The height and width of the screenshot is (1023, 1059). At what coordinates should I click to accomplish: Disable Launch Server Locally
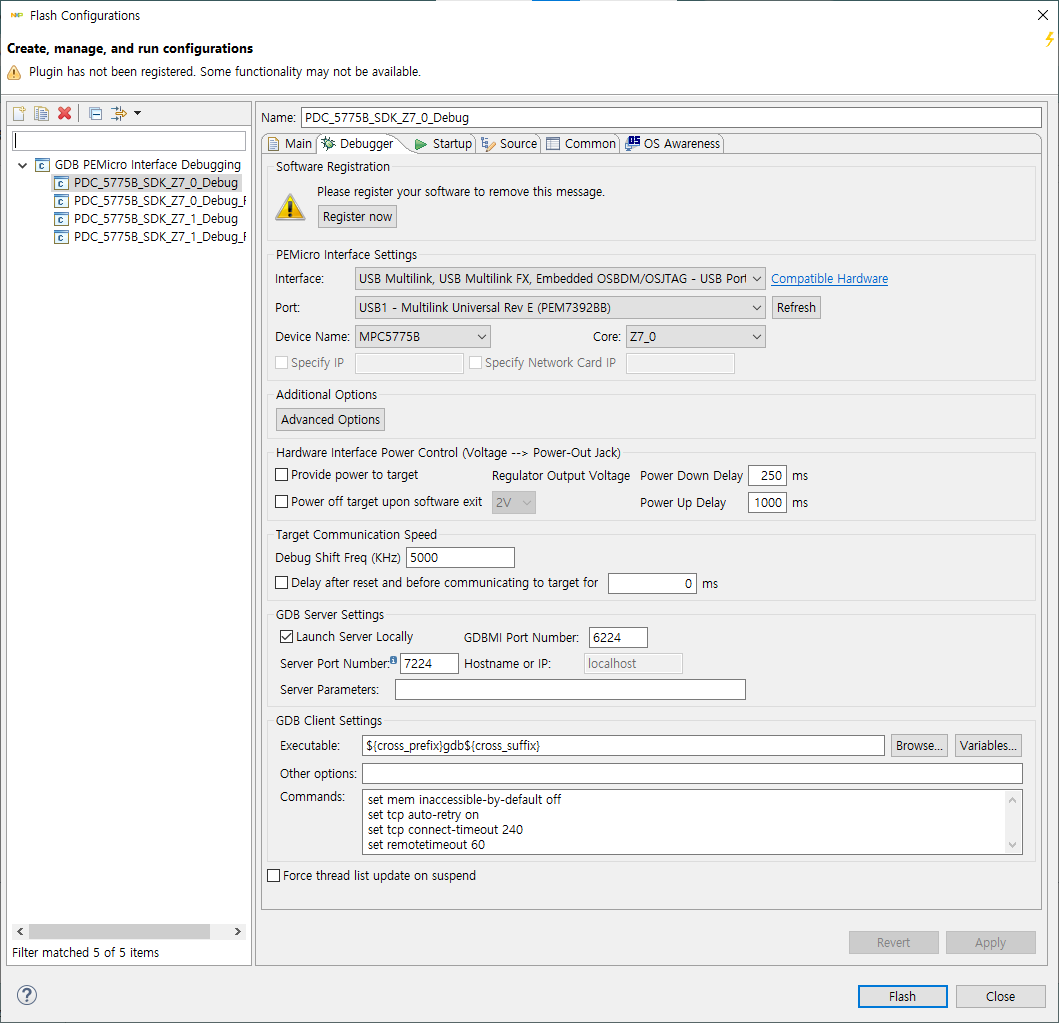click(x=286, y=636)
